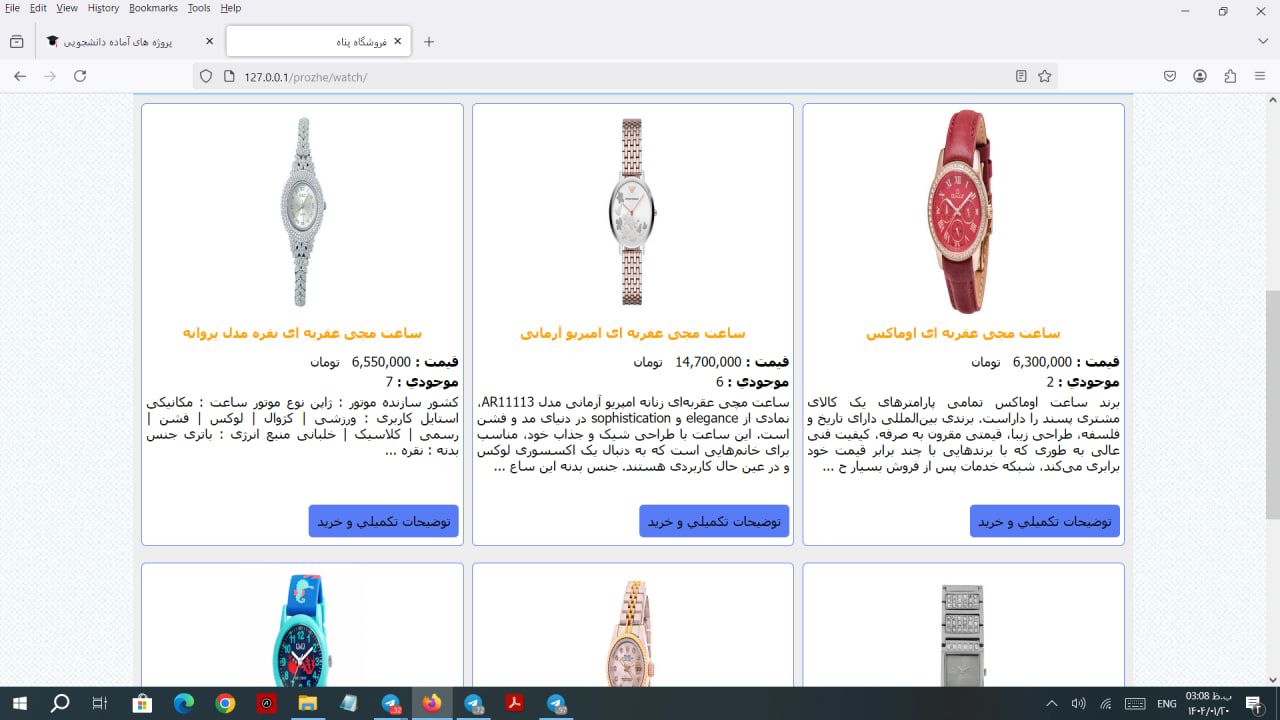Viewport: 1280px width, 720px height.
Task: Click buy button for Omax watch
Action: point(1045,521)
